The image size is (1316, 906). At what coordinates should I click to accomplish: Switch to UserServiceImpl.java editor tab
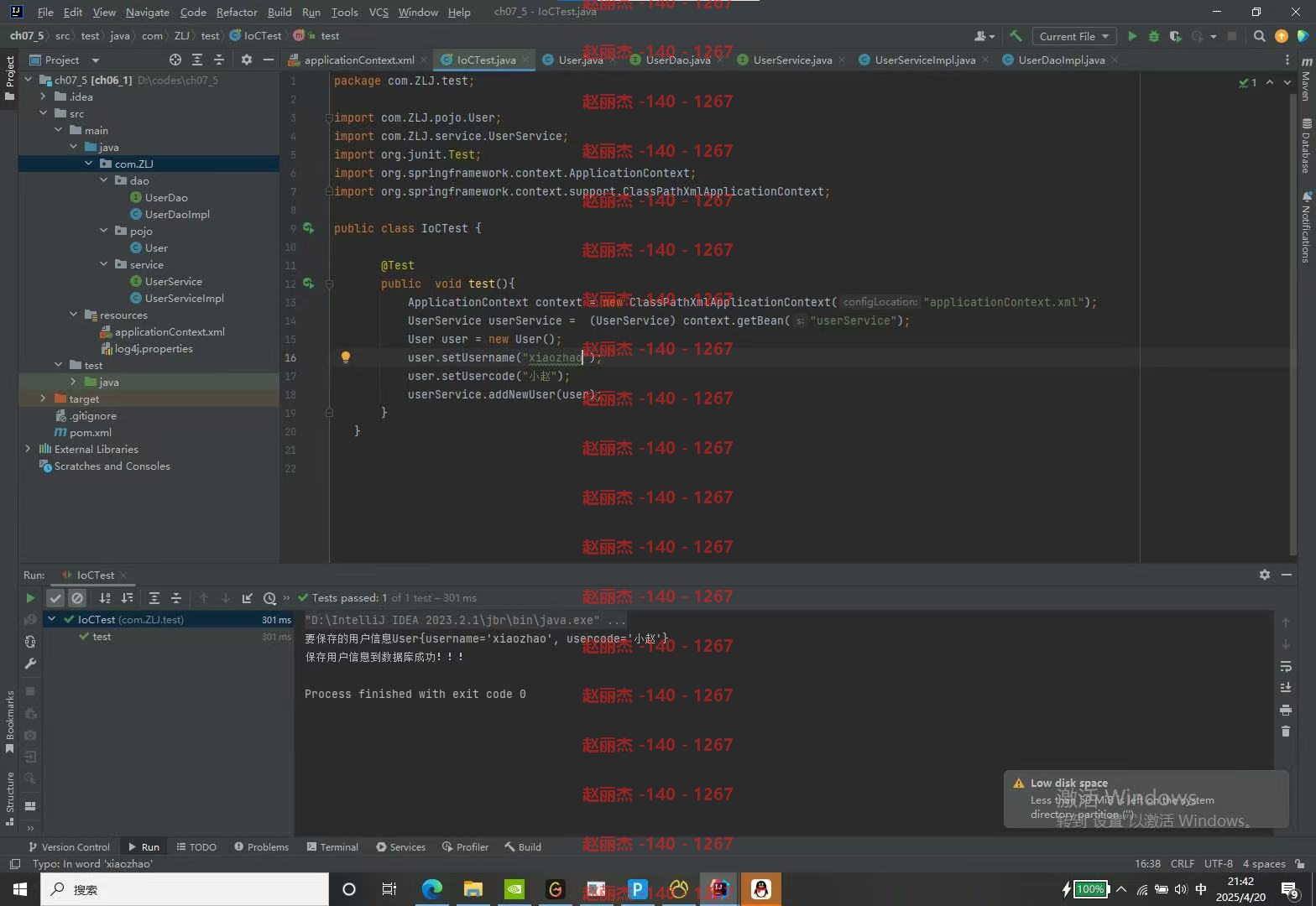pyautogui.click(x=924, y=60)
